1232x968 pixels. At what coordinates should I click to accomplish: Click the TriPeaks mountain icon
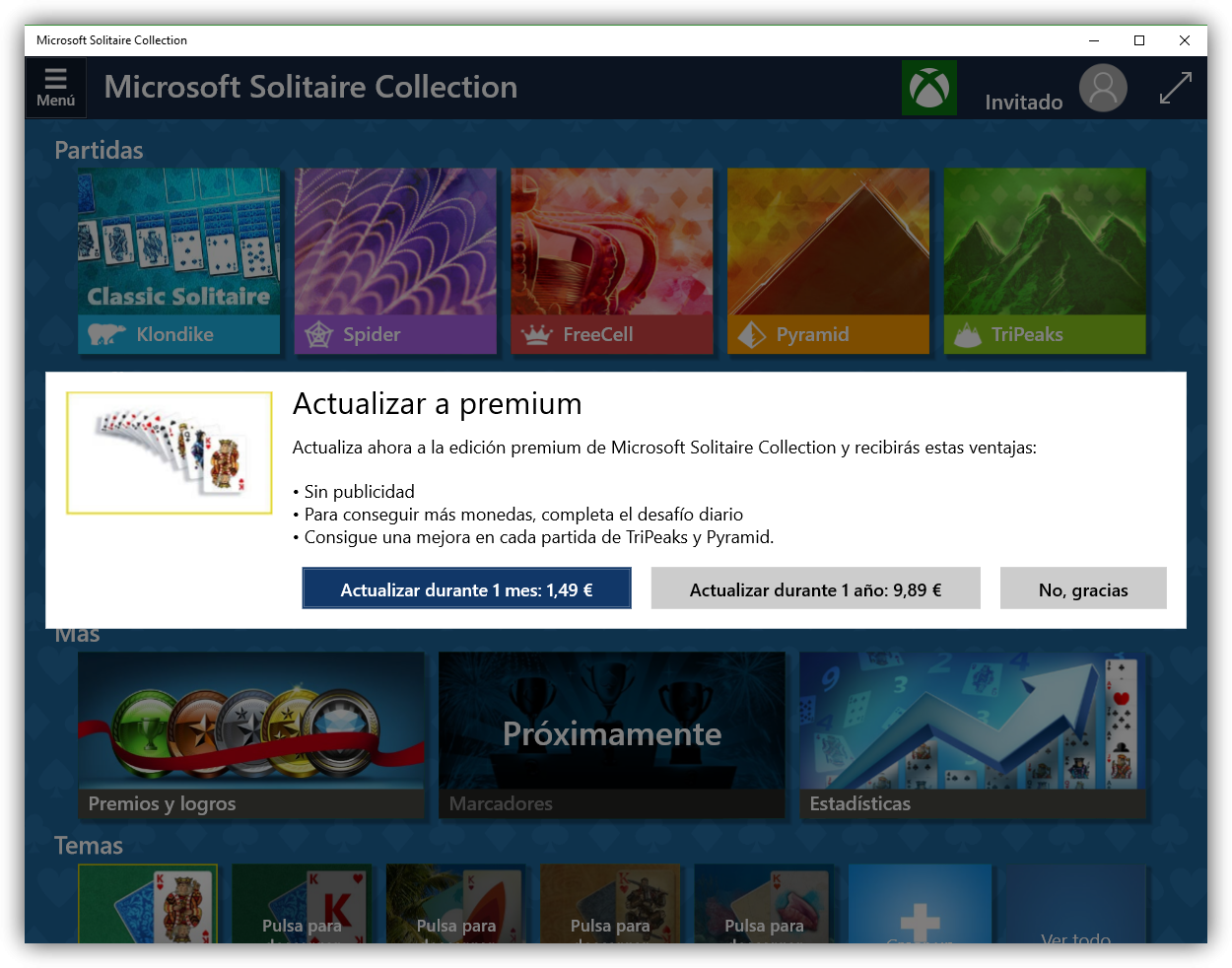pyautogui.click(x=967, y=335)
